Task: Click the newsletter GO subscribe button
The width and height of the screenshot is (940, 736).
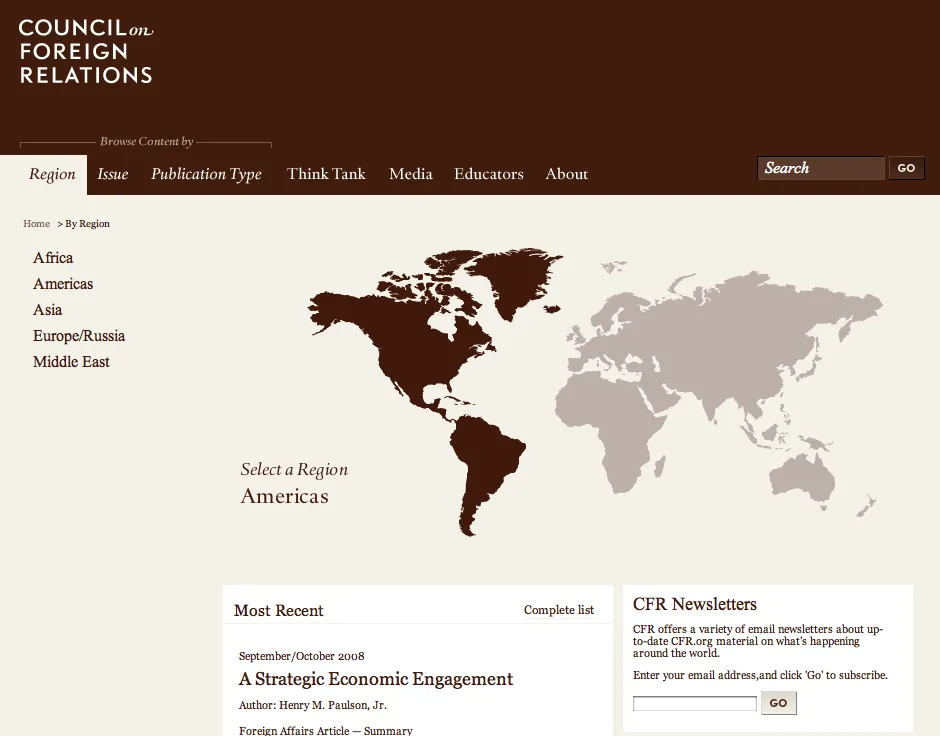Action: 779,703
